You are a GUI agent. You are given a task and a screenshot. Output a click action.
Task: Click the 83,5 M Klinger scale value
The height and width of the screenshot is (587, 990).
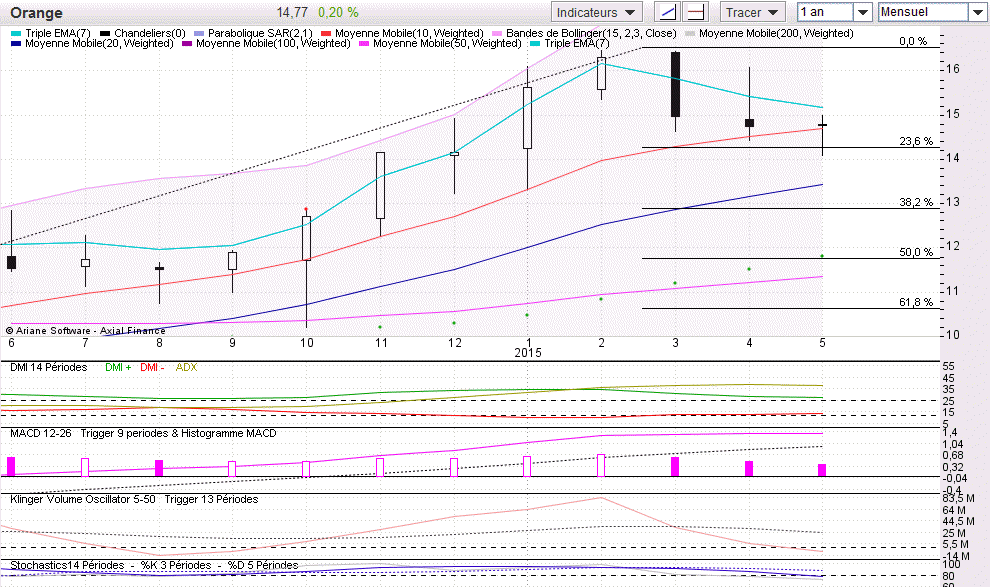coord(957,498)
